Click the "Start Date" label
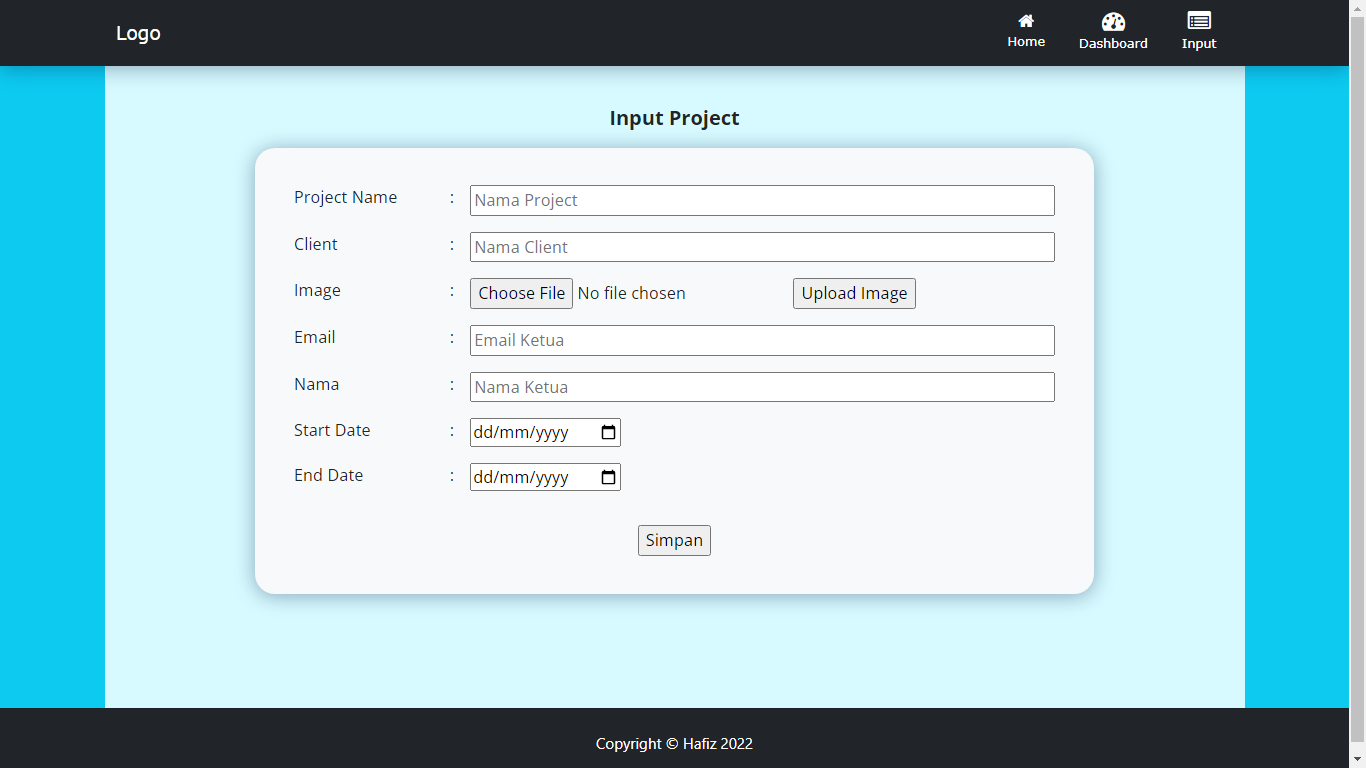1366x768 pixels. point(332,431)
